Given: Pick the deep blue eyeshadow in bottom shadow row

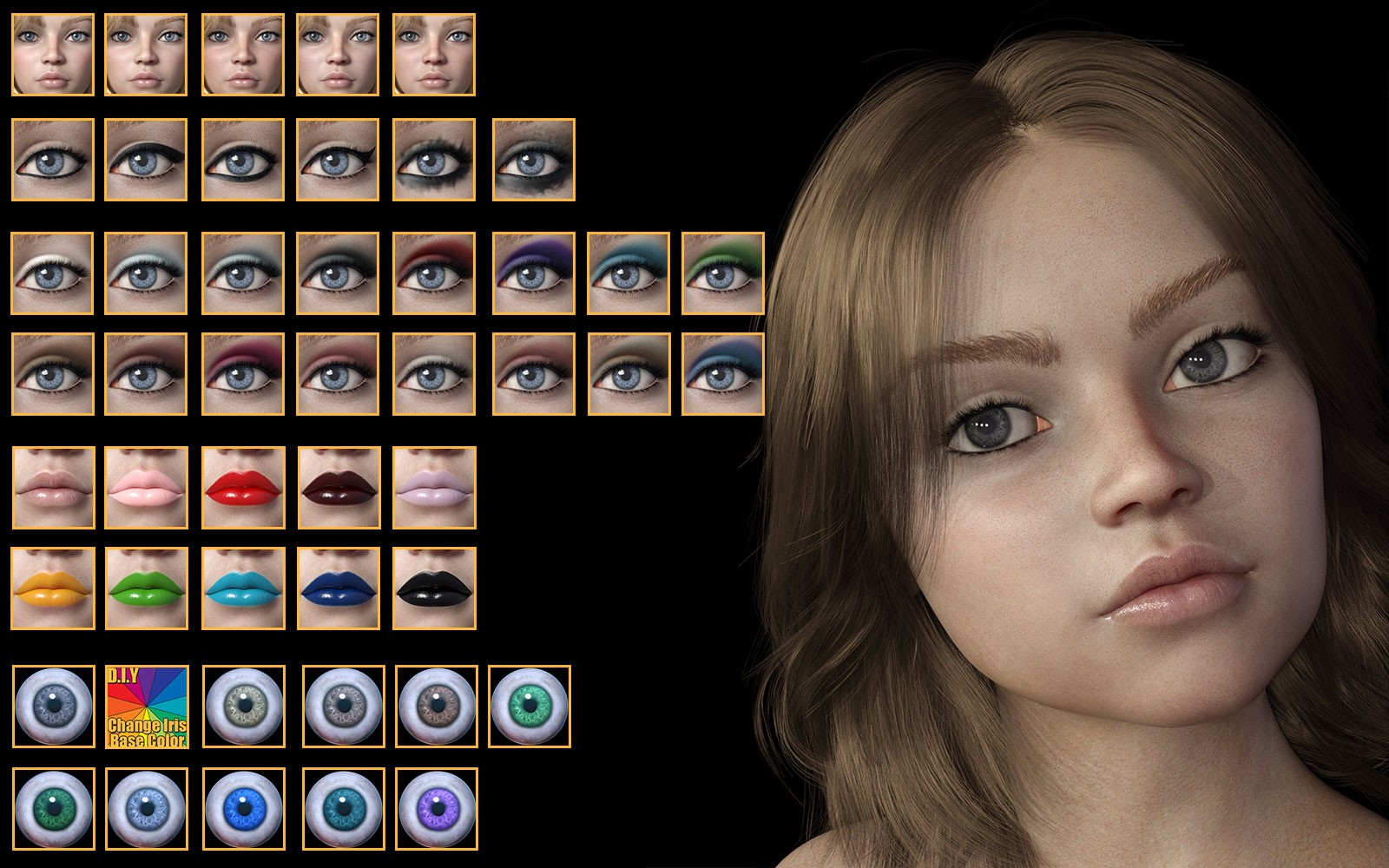Looking at the screenshot, I should click(x=723, y=374).
